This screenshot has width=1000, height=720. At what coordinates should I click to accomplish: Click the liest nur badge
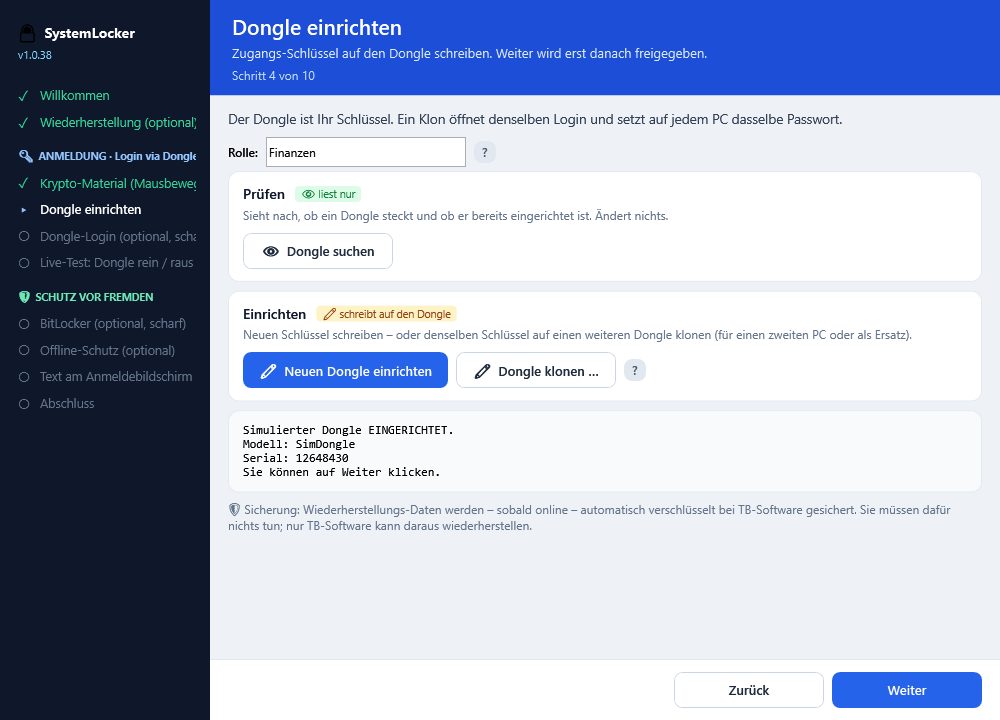[x=328, y=195]
